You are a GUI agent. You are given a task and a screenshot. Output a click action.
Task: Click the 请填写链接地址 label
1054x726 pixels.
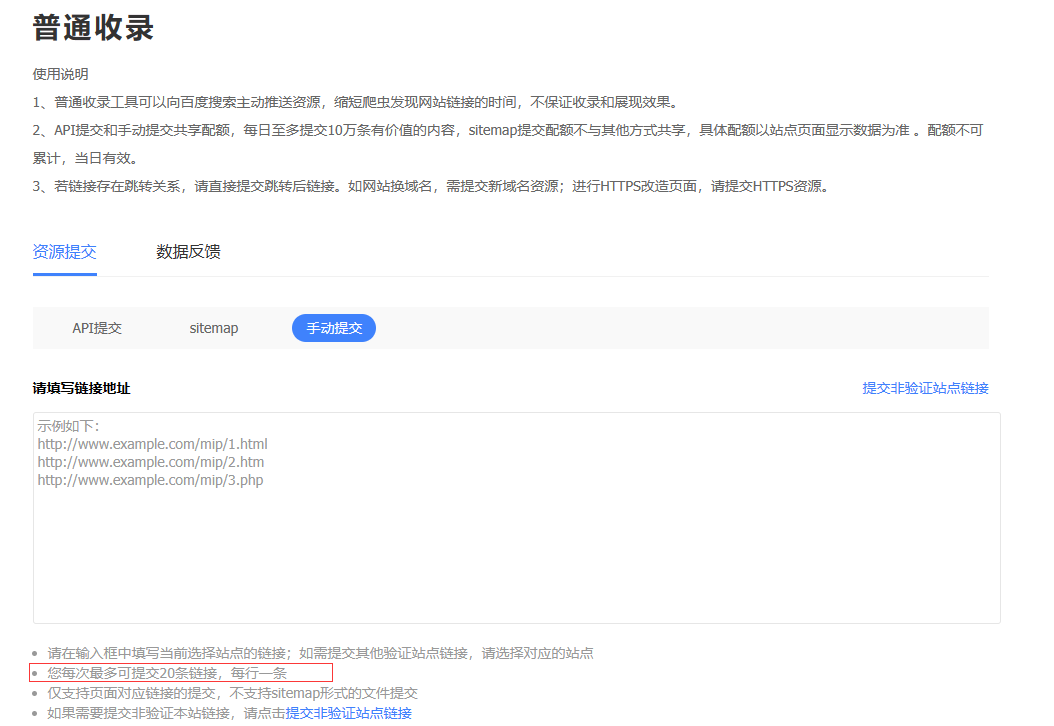click(x=75, y=387)
